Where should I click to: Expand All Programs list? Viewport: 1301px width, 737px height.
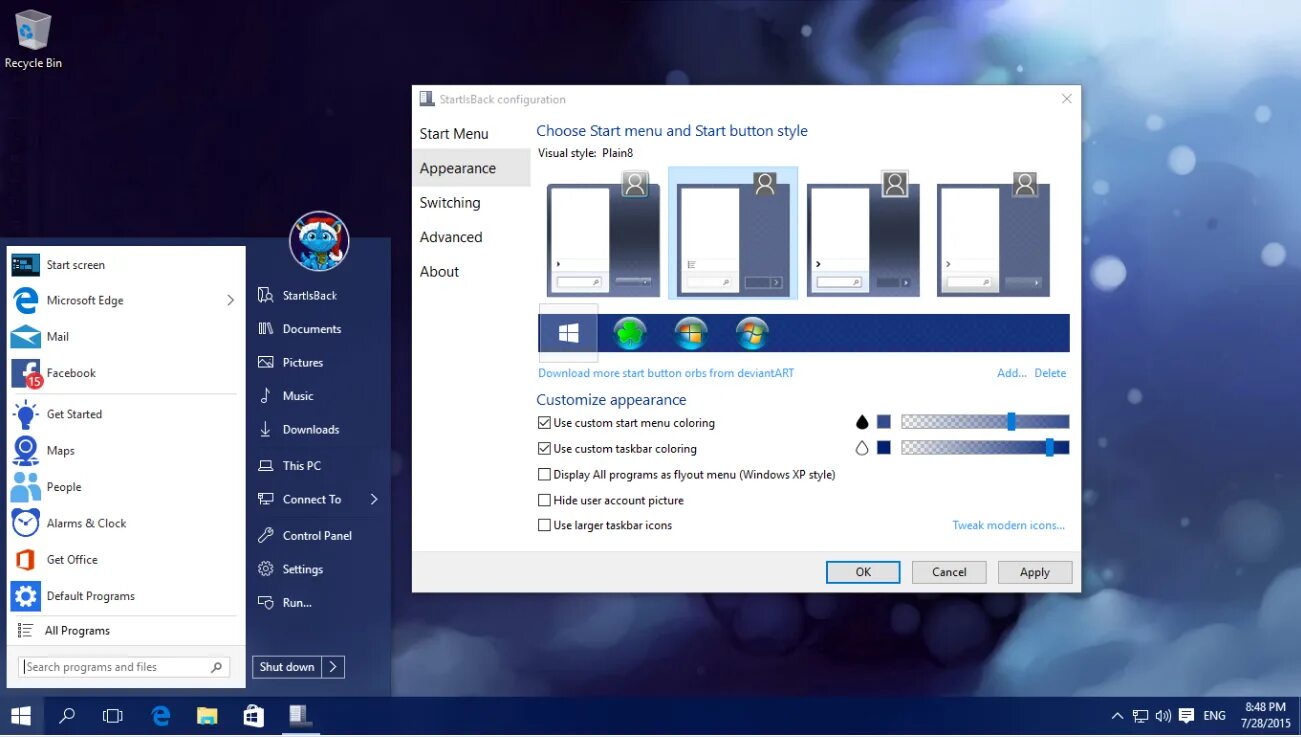(x=125, y=631)
